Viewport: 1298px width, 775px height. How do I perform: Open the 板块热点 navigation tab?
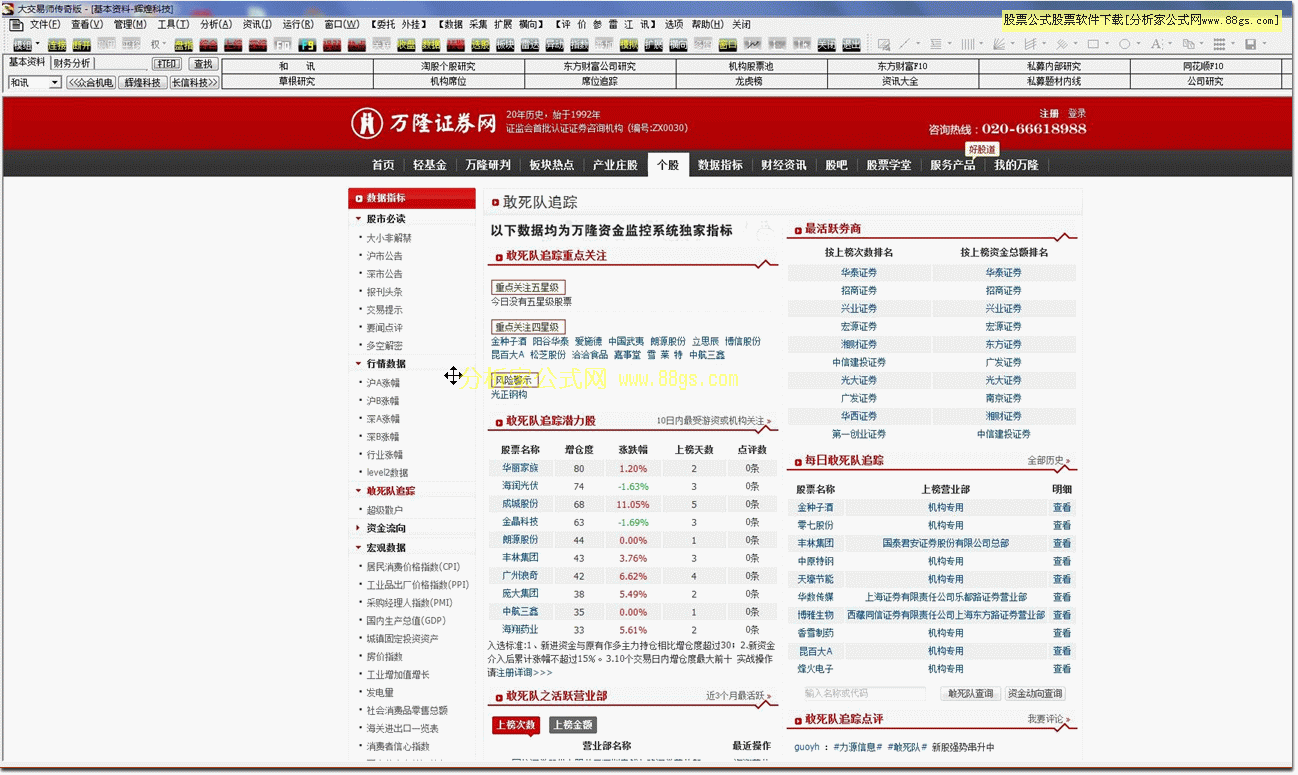coord(551,165)
